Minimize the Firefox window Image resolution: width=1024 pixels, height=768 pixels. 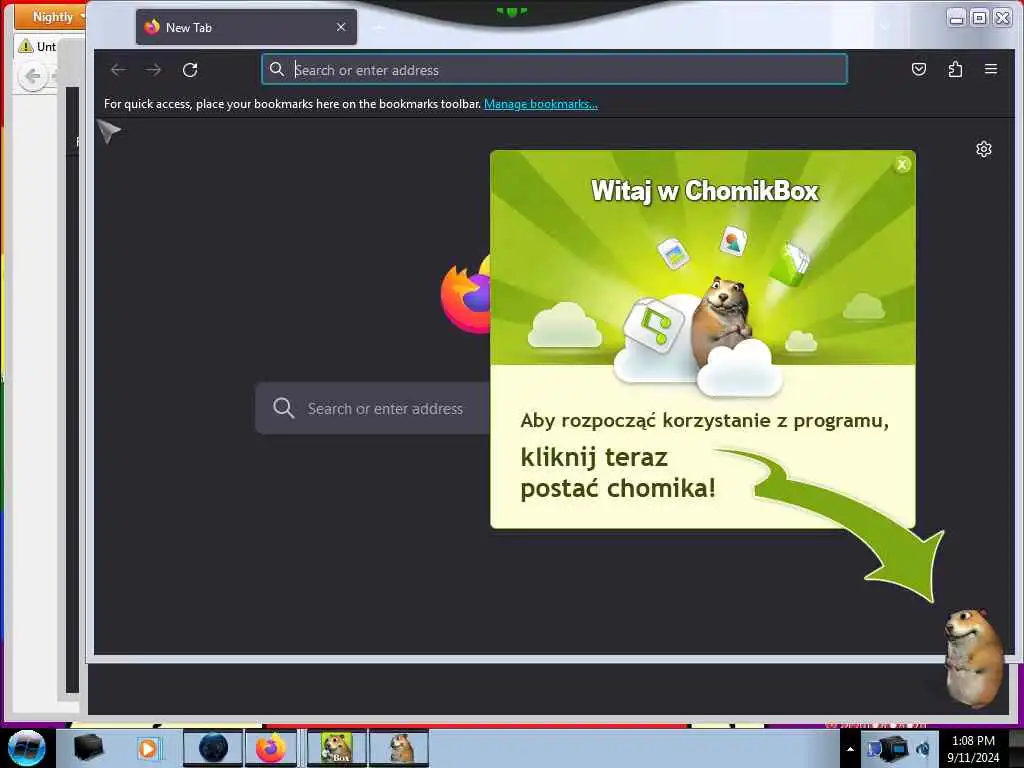coord(956,18)
